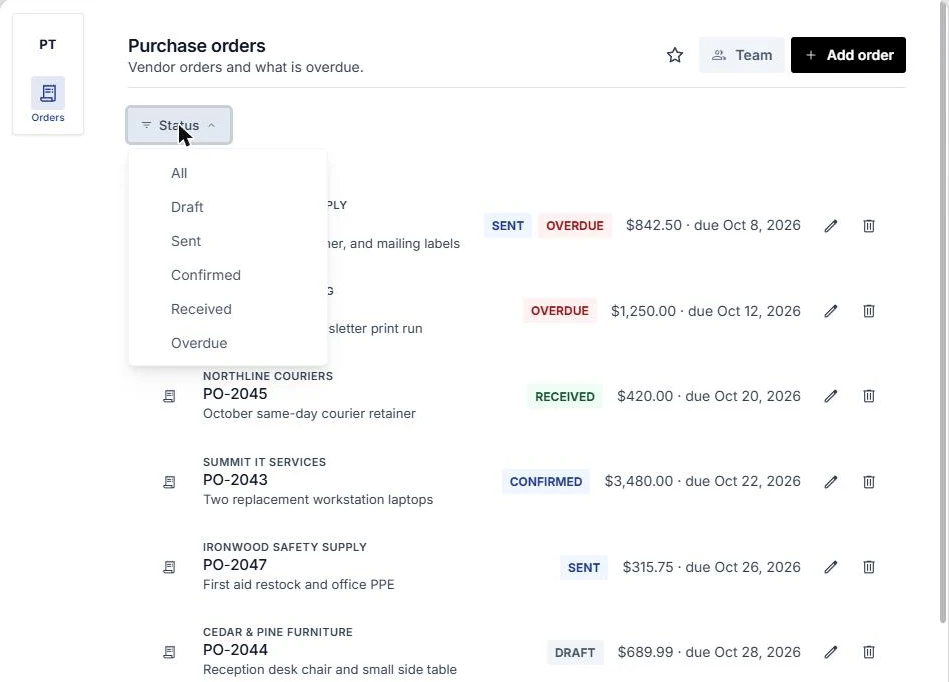Click the DRAFT badge on PO-2044
Screen dimensions: 949x682
[x=575, y=653]
